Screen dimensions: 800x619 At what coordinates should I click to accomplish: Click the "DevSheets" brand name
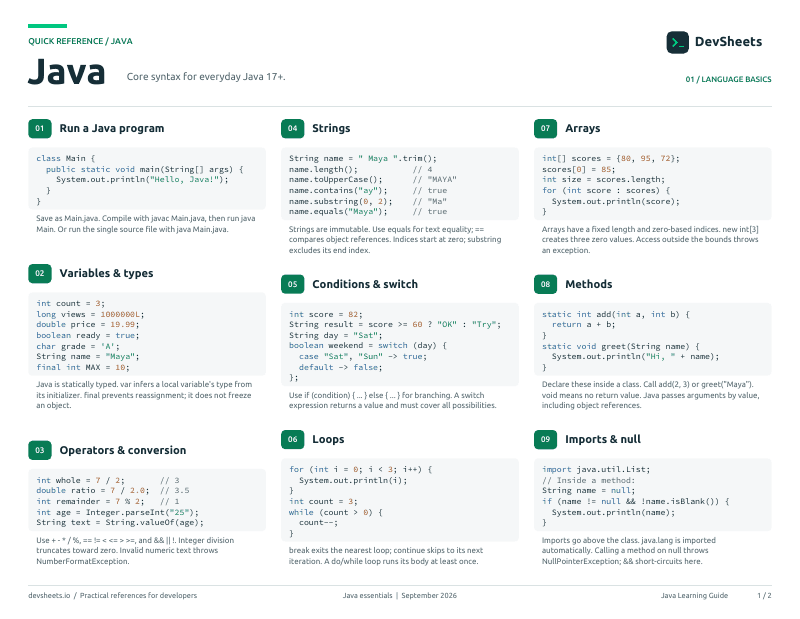(x=728, y=42)
